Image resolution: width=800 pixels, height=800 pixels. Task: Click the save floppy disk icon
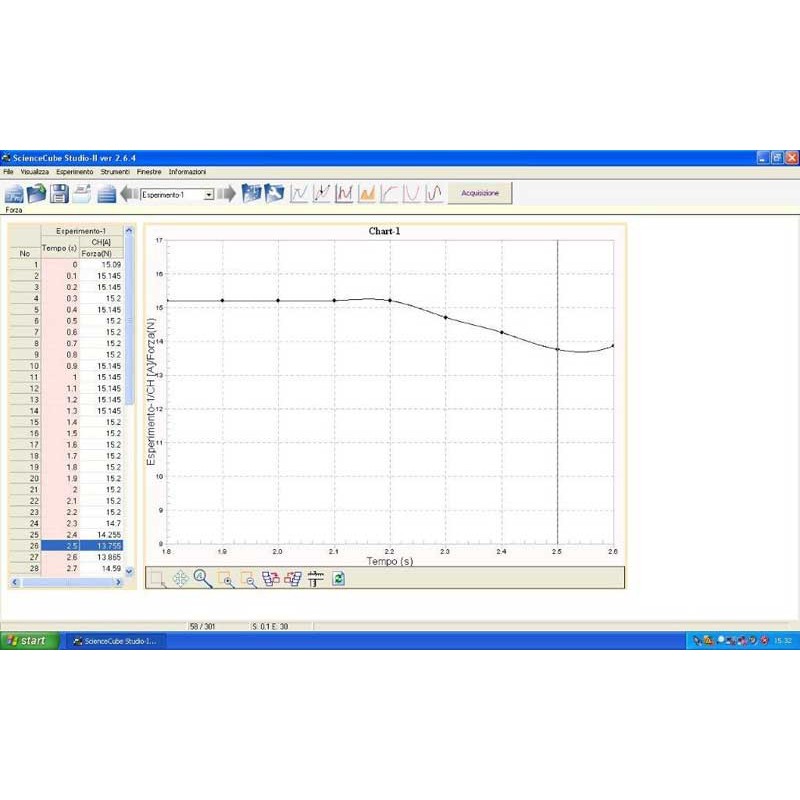60,194
